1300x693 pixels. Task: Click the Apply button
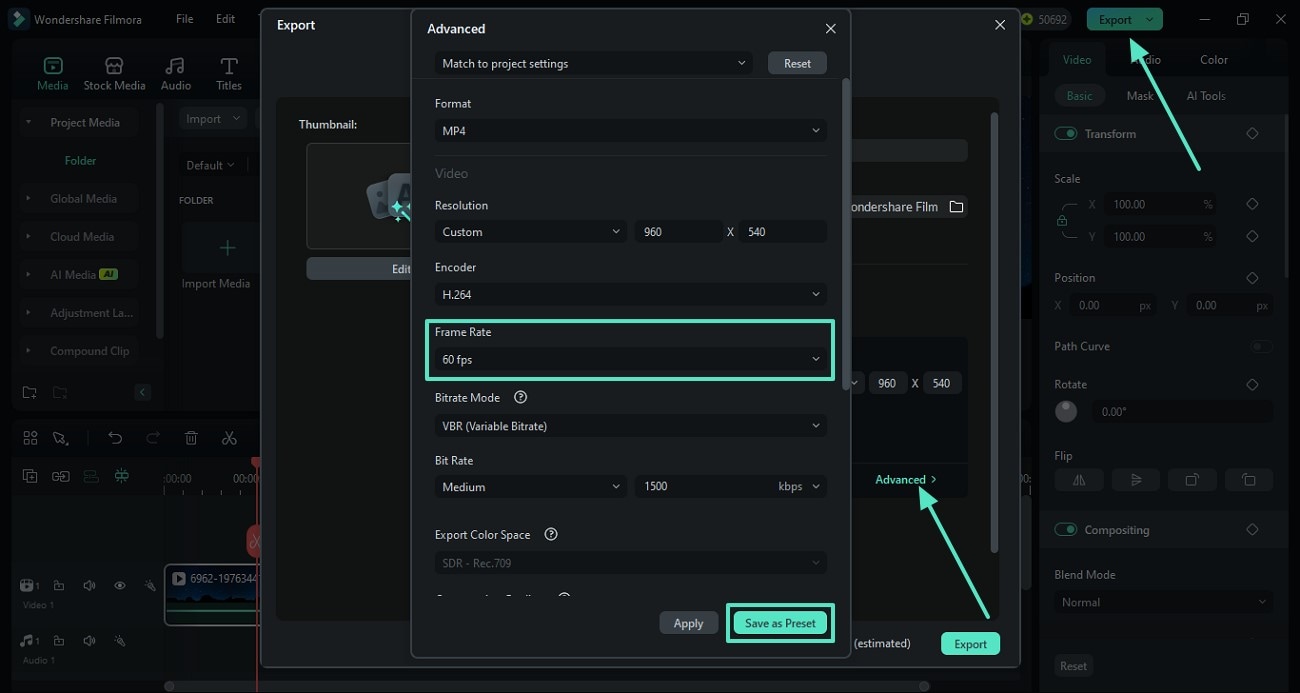click(x=688, y=623)
